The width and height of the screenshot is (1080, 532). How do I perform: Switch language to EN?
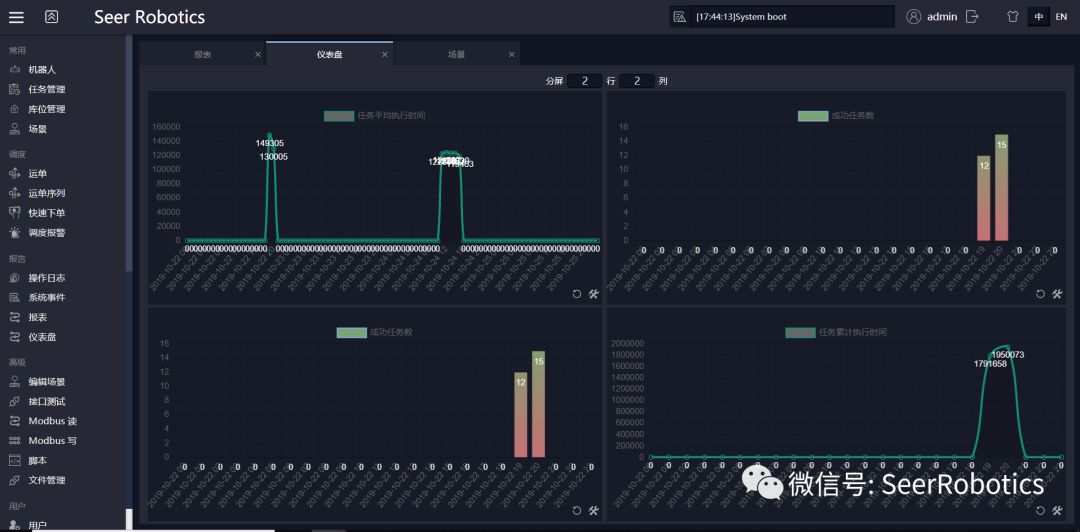[1061, 17]
